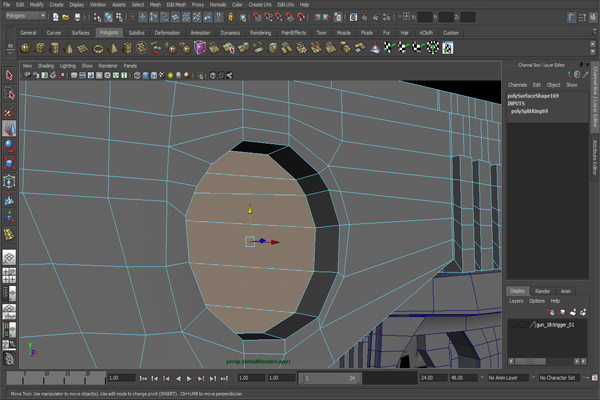Select the gun_18:trigger_01 layer name
Viewport: 600px width, 400px height.
coord(555,325)
